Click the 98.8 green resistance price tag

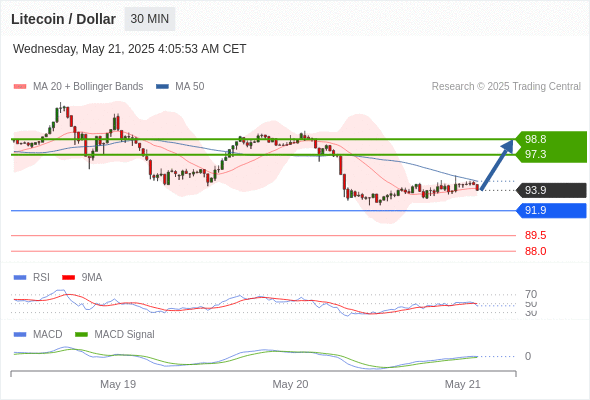[x=551, y=139]
